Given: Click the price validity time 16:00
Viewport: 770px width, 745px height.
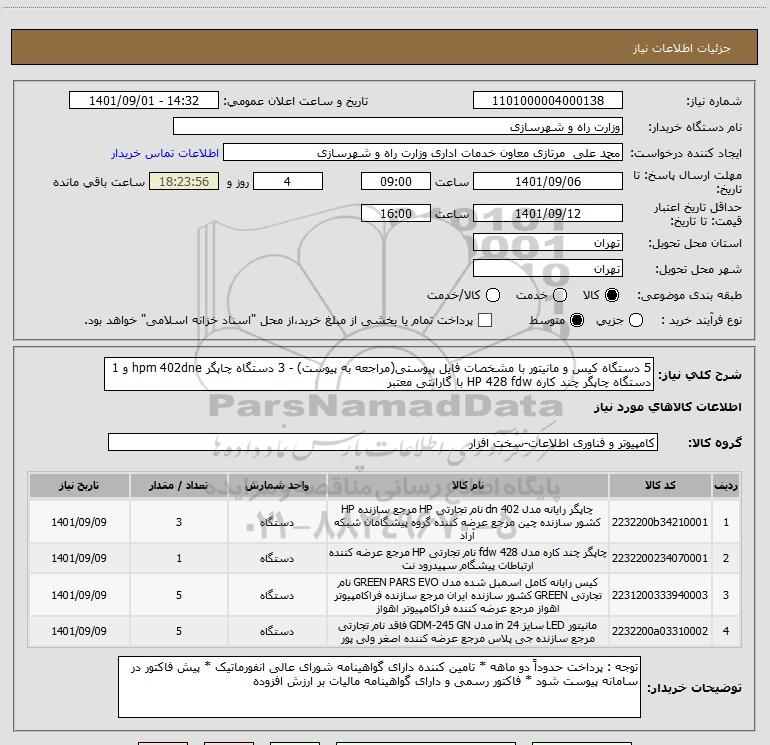Looking at the screenshot, I should tap(396, 214).
